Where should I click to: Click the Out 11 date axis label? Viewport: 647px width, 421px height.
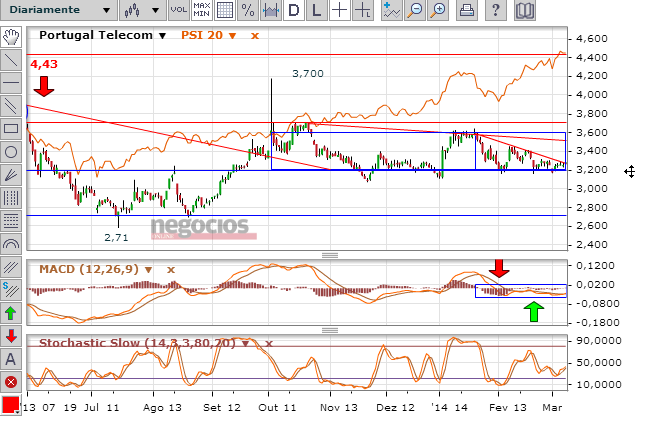277,408
